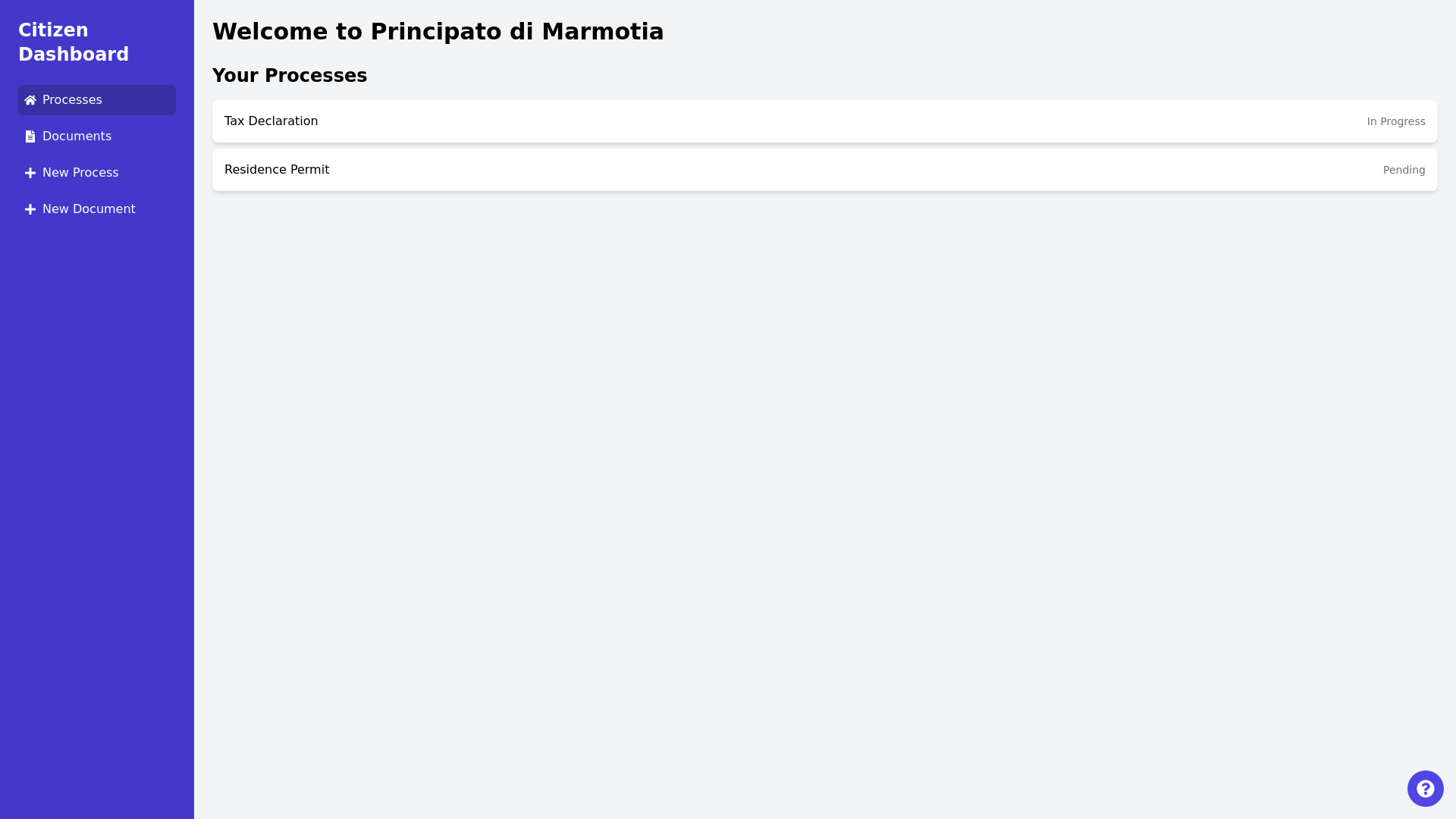This screenshot has width=1456, height=819.
Task: Click the document file icon in sidebar
Action: tap(30, 136)
